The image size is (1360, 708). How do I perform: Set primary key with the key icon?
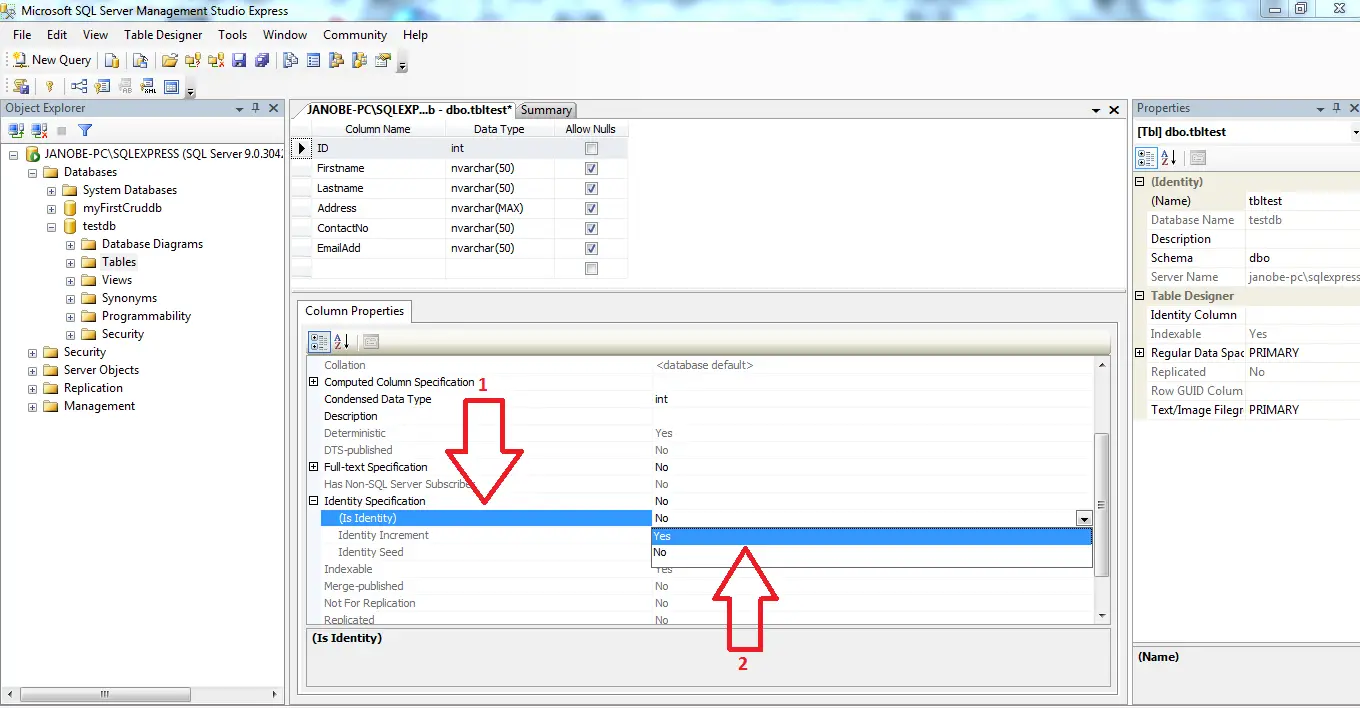pos(48,87)
